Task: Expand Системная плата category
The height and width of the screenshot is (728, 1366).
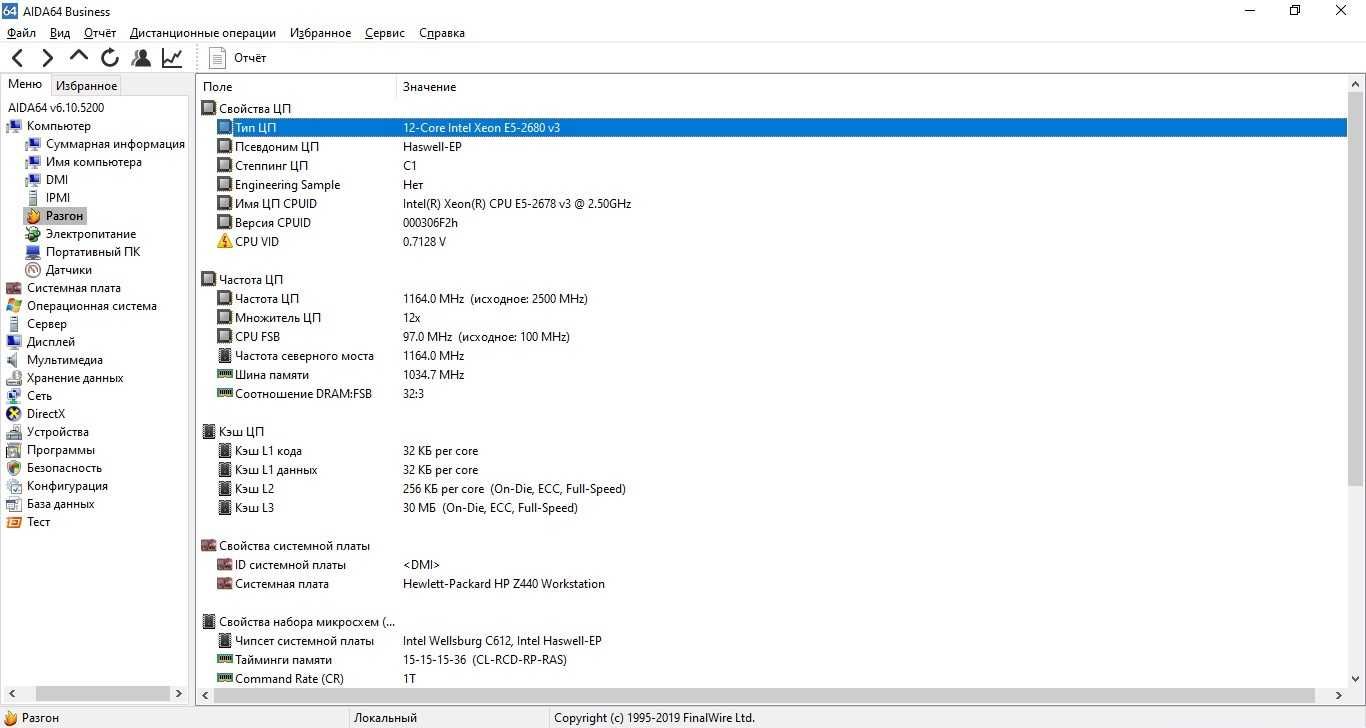Action: [73, 288]
